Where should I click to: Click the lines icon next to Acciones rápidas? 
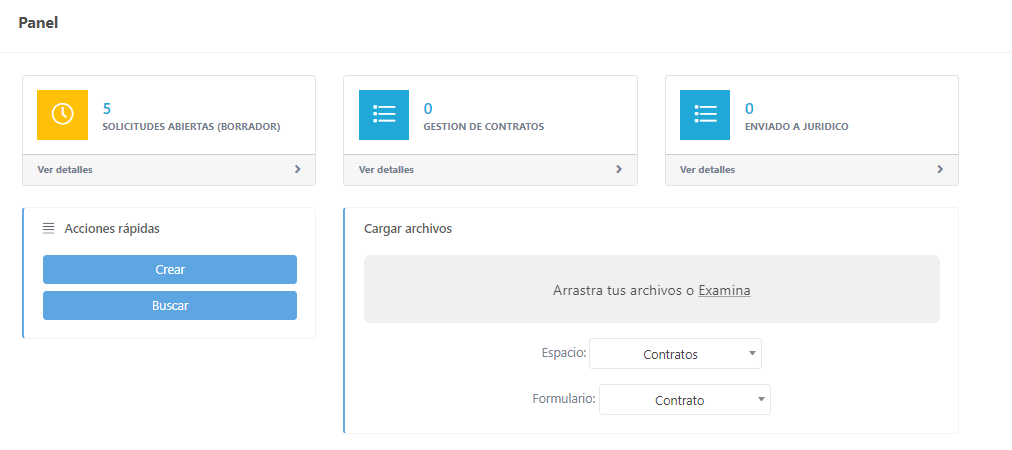click(49, 228)
